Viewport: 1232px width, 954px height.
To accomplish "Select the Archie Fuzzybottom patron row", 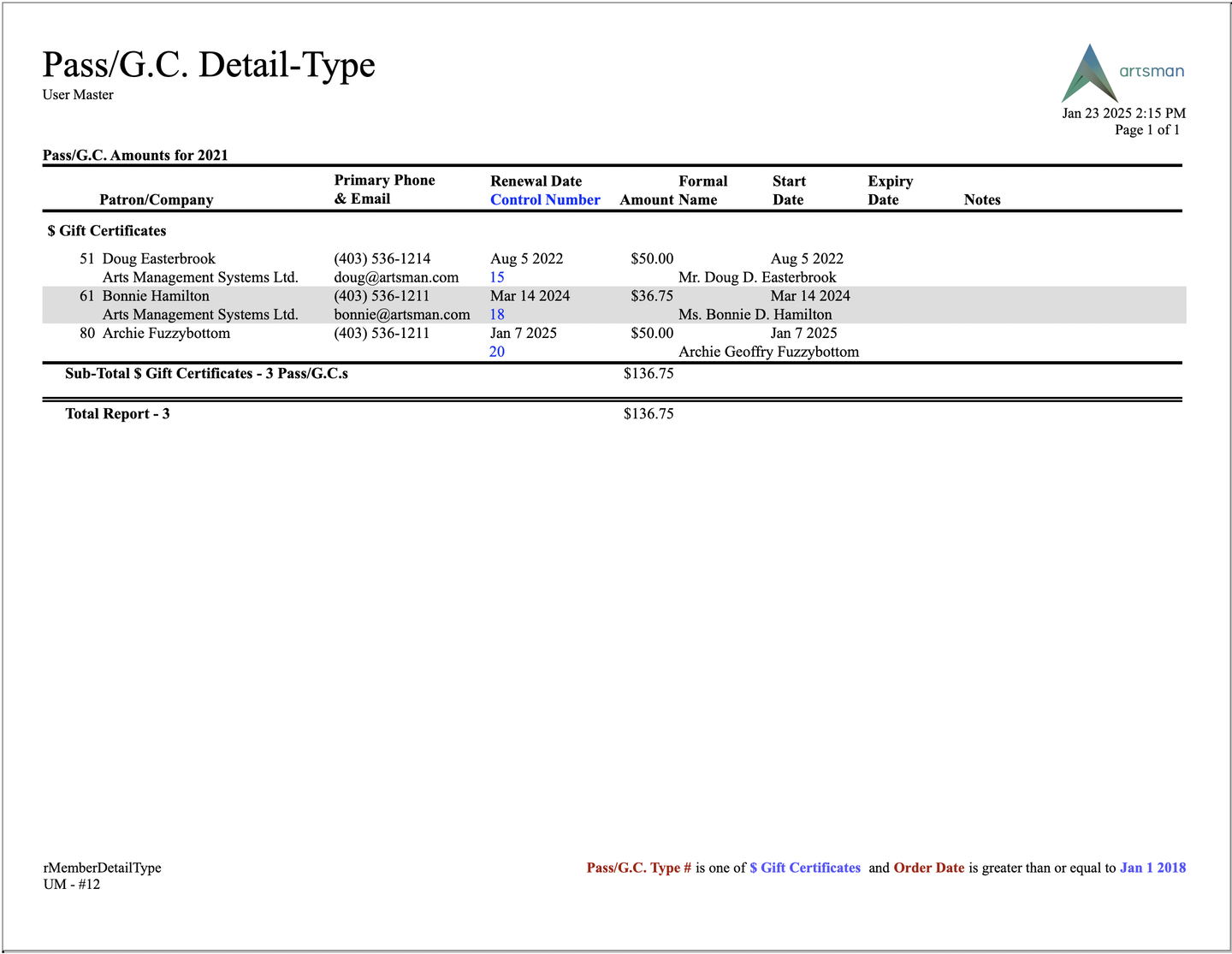I will [x=614, y=342].
